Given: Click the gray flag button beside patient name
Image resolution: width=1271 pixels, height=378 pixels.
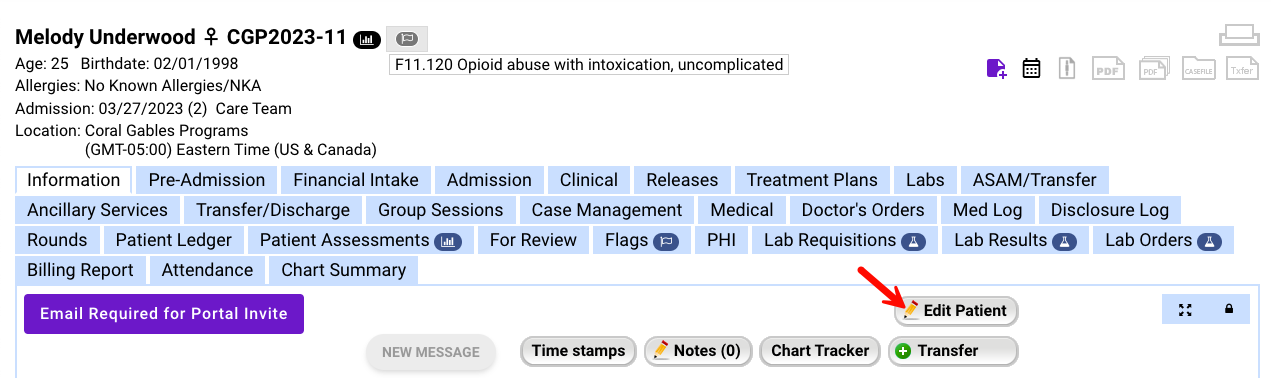Looking at the screenshot, I should [406, 39].
